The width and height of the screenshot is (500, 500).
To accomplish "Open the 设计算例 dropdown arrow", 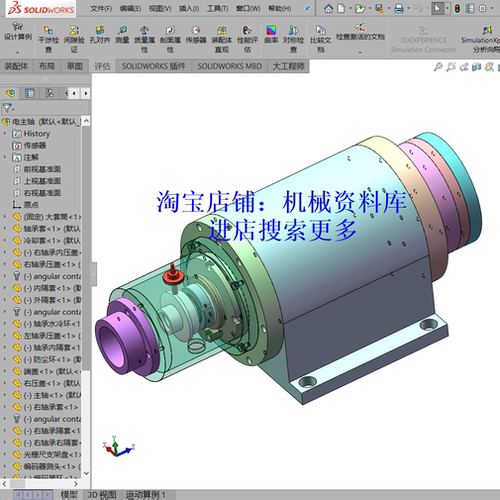I will pyautogui.click(x=18, y=52).
